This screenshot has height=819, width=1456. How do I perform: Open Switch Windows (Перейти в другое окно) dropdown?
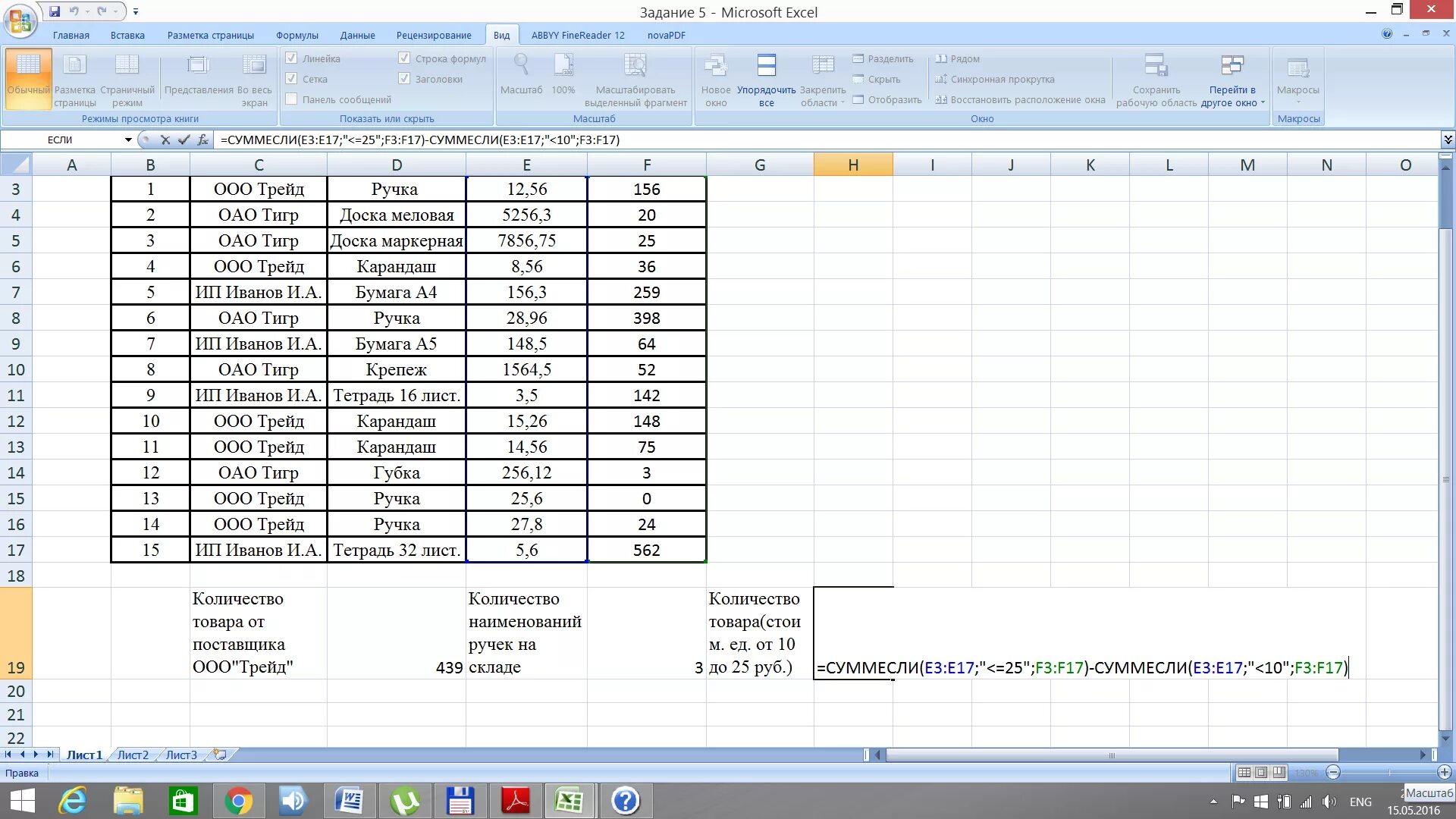click(x=1232, y=80)
